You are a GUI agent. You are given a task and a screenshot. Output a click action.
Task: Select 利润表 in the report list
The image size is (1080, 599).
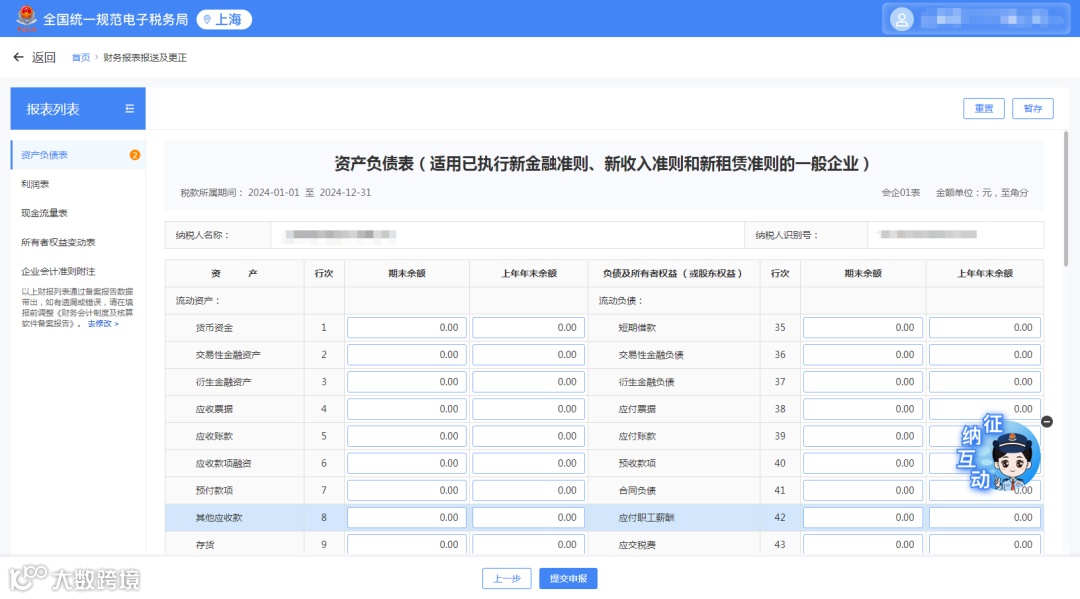pyautogui.click(x=35, y=184)
